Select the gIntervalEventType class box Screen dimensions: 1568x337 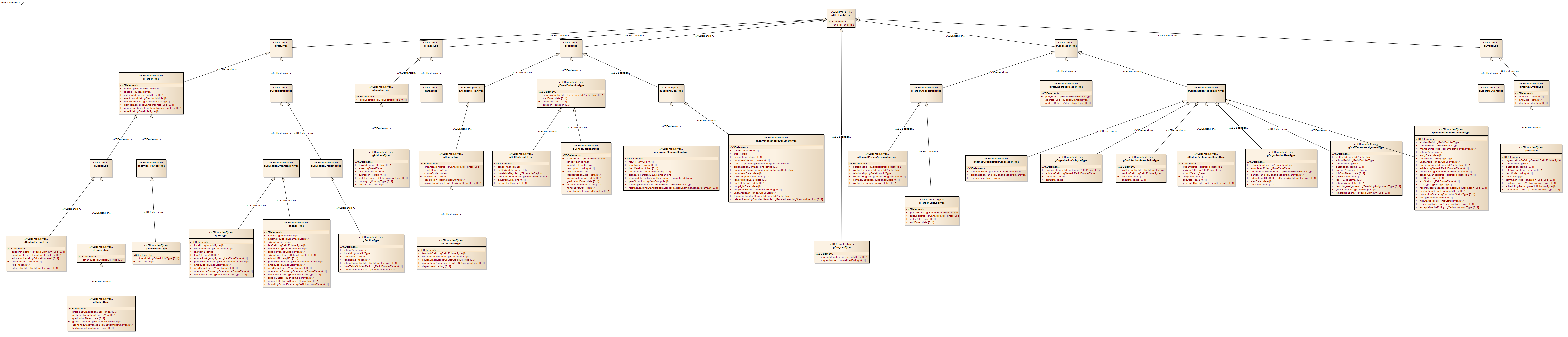point(1530,93)
